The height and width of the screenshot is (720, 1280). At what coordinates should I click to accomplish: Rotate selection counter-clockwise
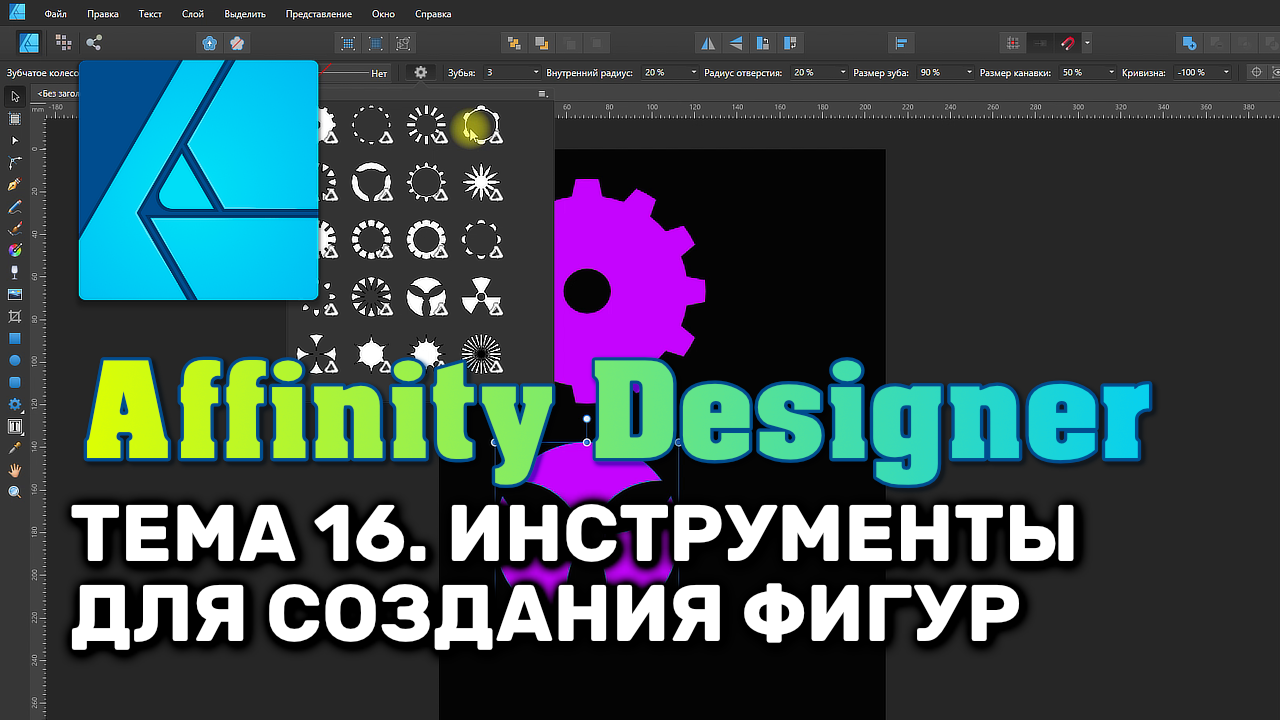[764, 43]
